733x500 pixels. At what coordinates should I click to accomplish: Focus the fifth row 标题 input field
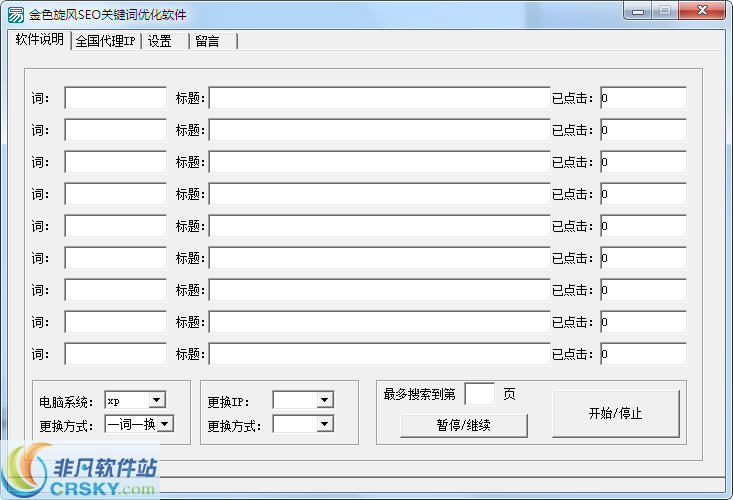click(x=379, y=226)
